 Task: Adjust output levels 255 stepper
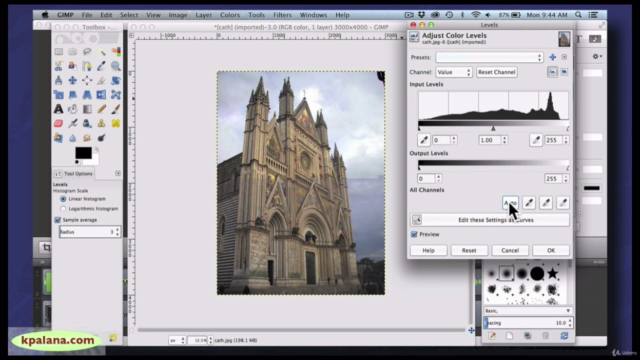point(566,178)
